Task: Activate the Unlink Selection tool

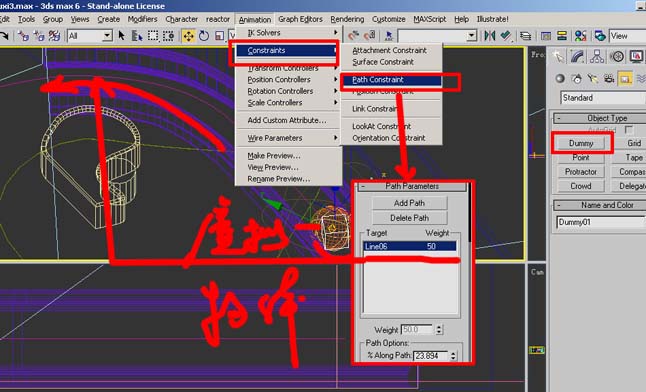Action: (39, 36)
